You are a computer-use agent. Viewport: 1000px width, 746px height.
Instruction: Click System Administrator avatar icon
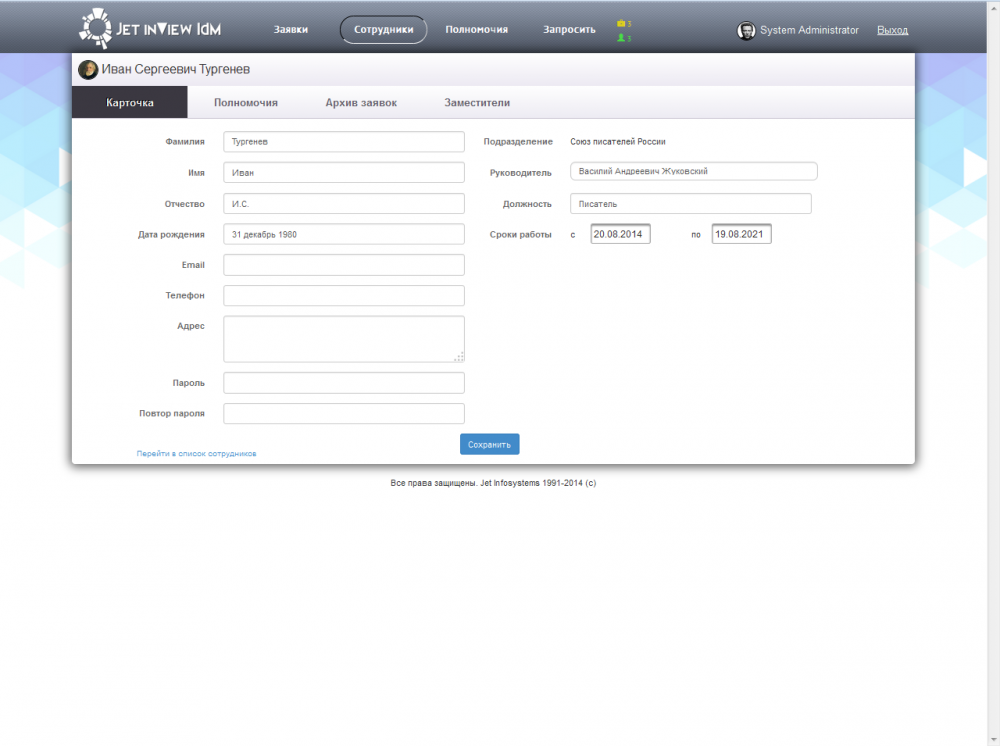click(x=746, y=30)
